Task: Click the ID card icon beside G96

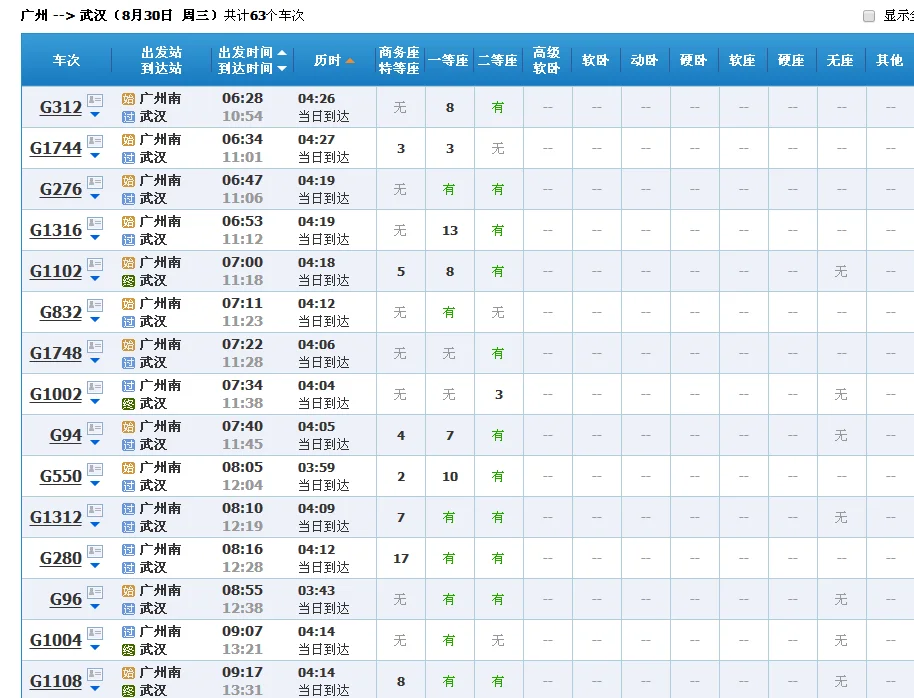Action: pyautogui.click(x=95, y=592)
